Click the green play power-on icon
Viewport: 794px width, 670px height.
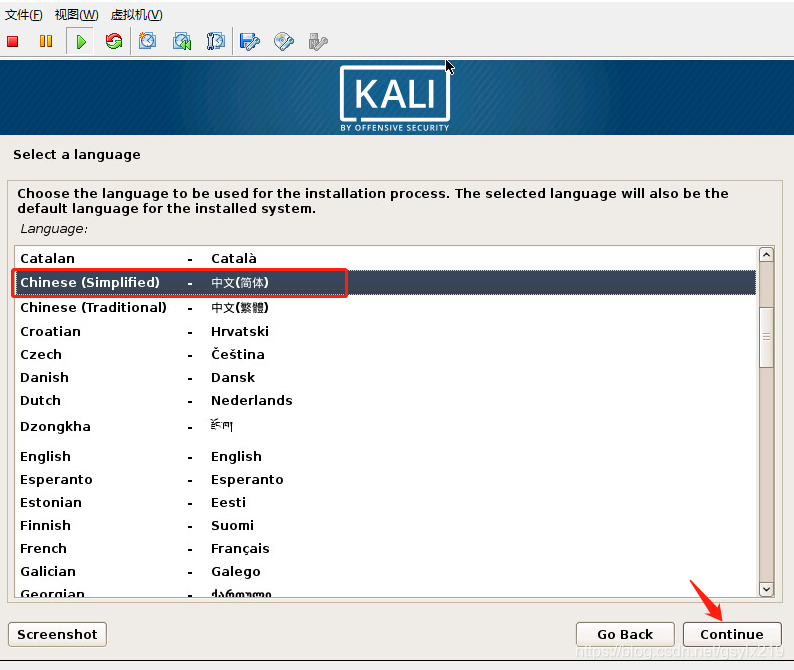[81, 42]
